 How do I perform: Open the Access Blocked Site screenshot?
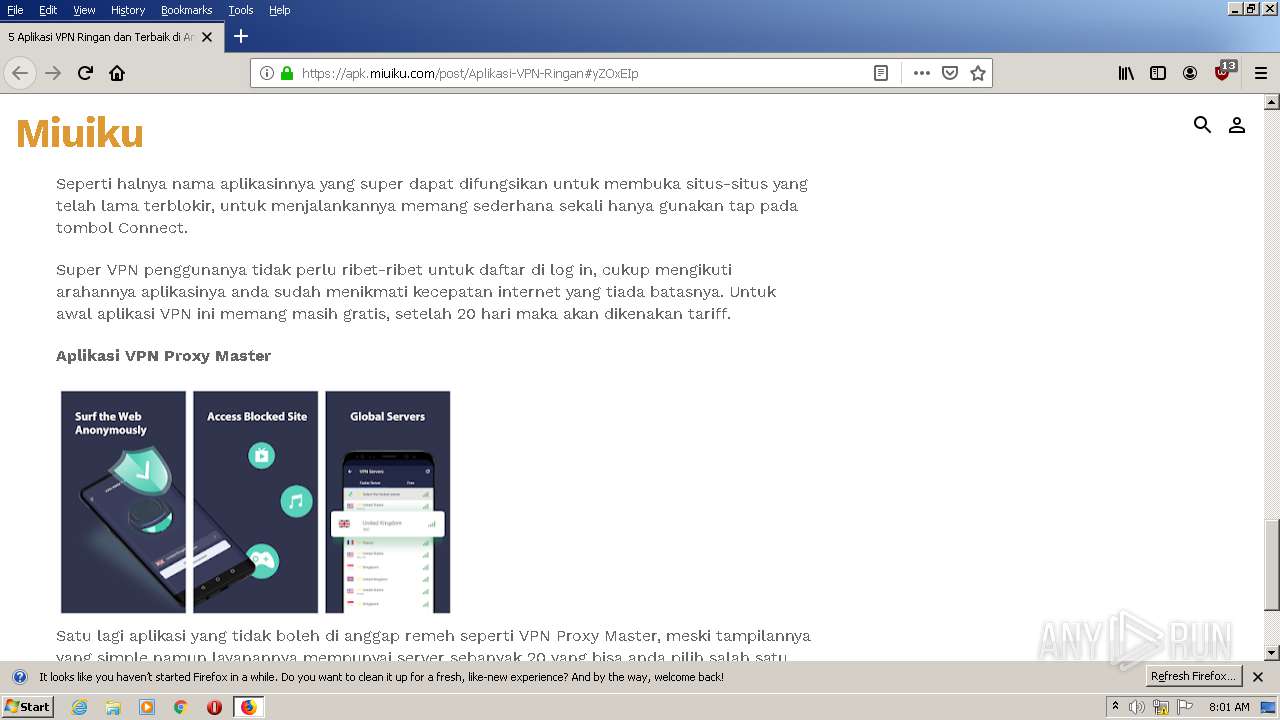tap(256, 502)
